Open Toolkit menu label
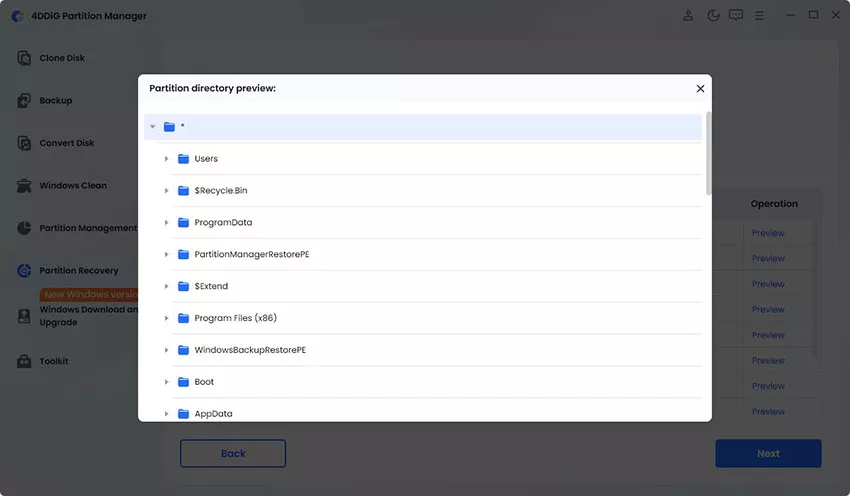Image resolution: width=850 pixels, height=496 pixels. point(54,361)
